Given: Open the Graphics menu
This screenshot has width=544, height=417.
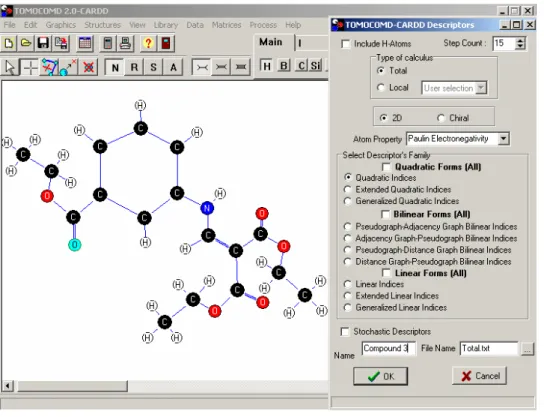Looking at the screenshot, I should tap(61, 25).
